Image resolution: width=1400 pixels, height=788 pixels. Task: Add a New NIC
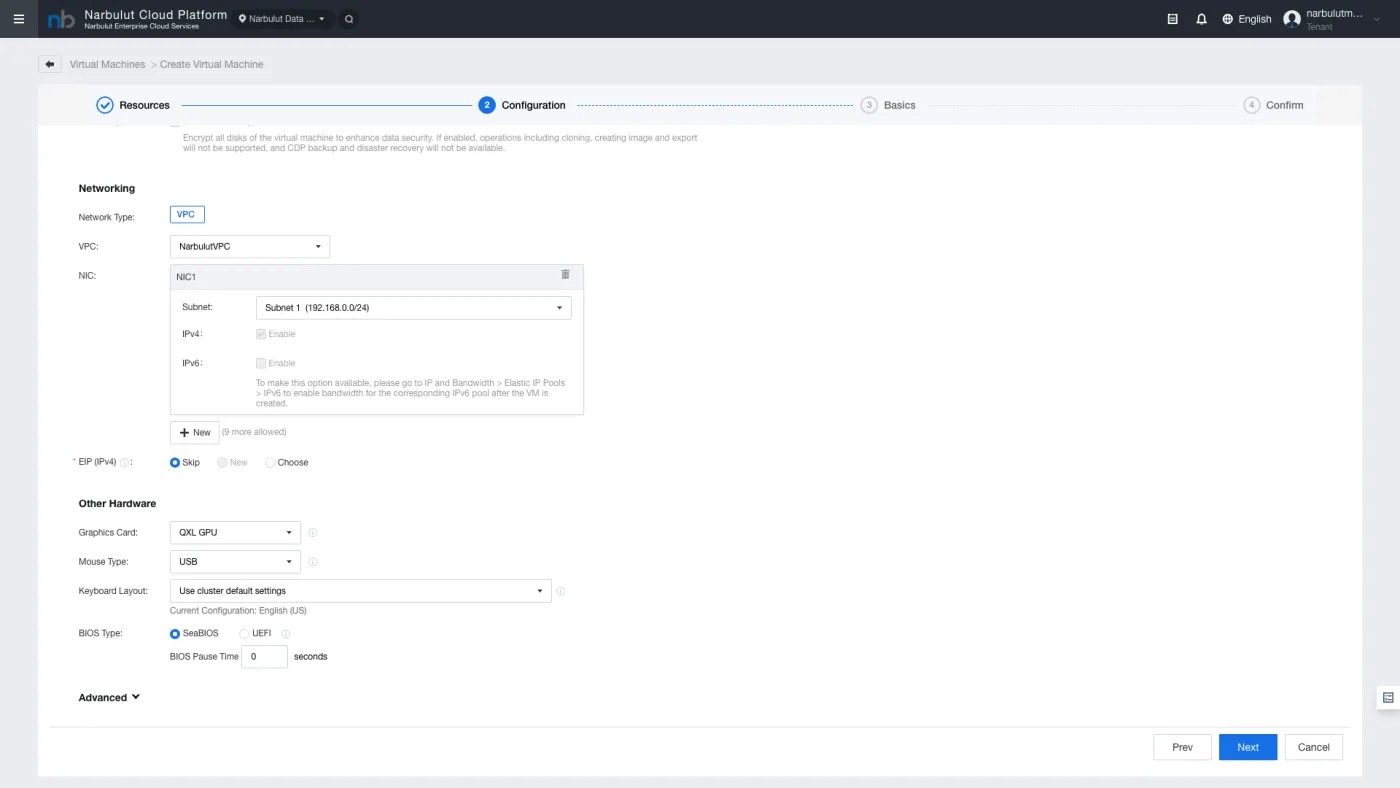[x=195, y=433]
